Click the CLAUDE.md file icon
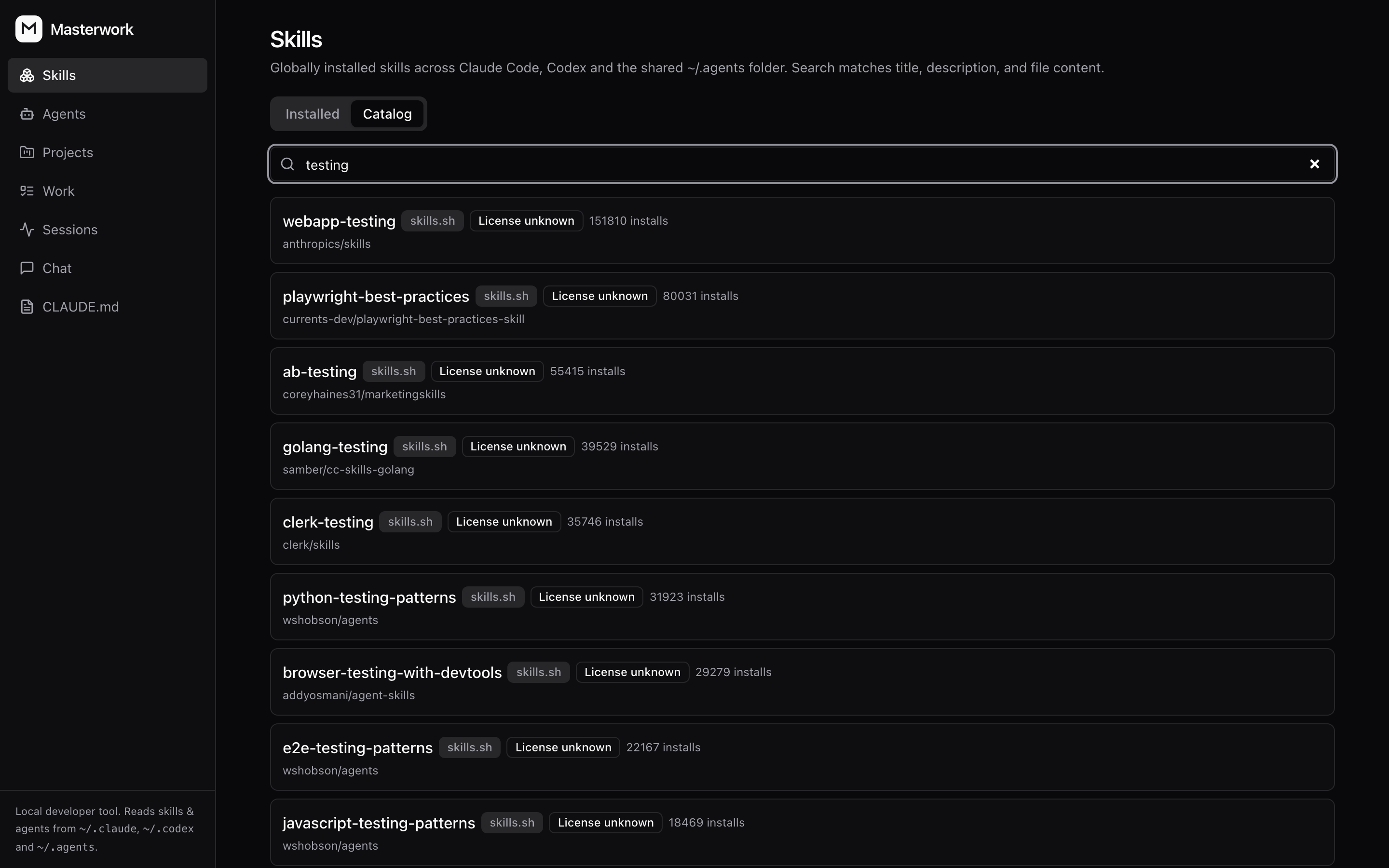The width and height of the screenshot is (1389, 868). [27, 307]
